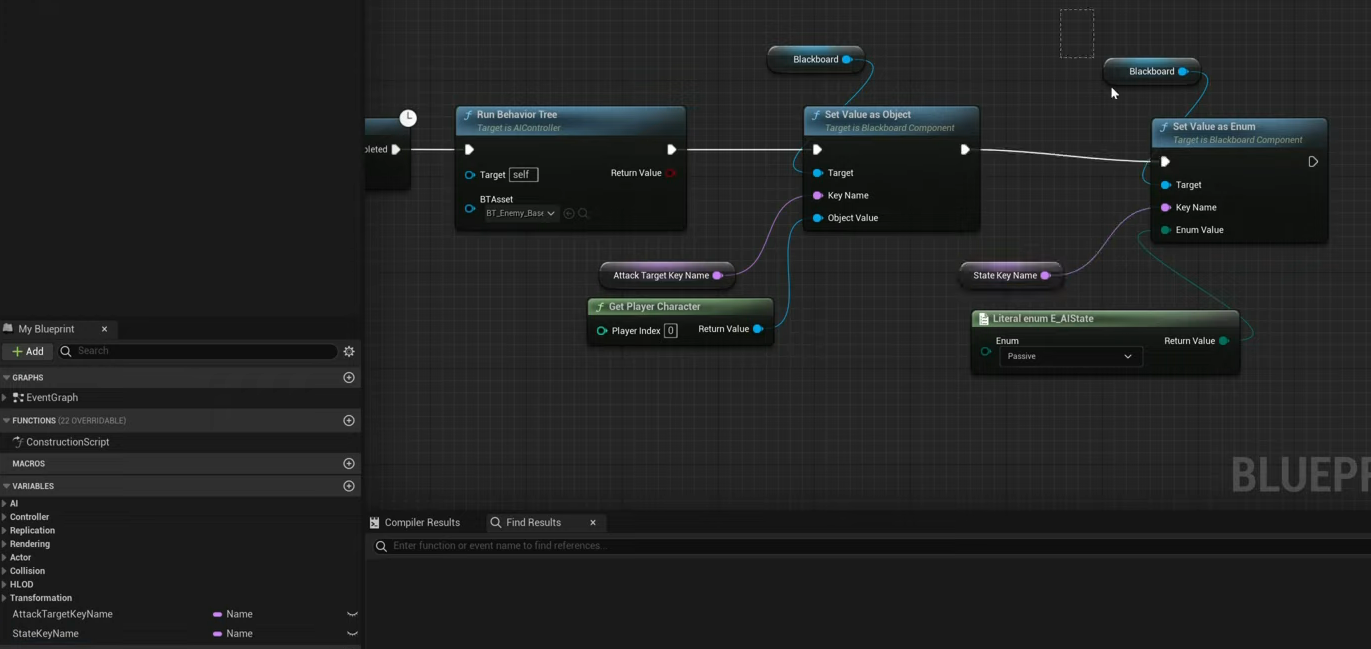Click the Set Value as Enum output exec pin

point(1313,162)
